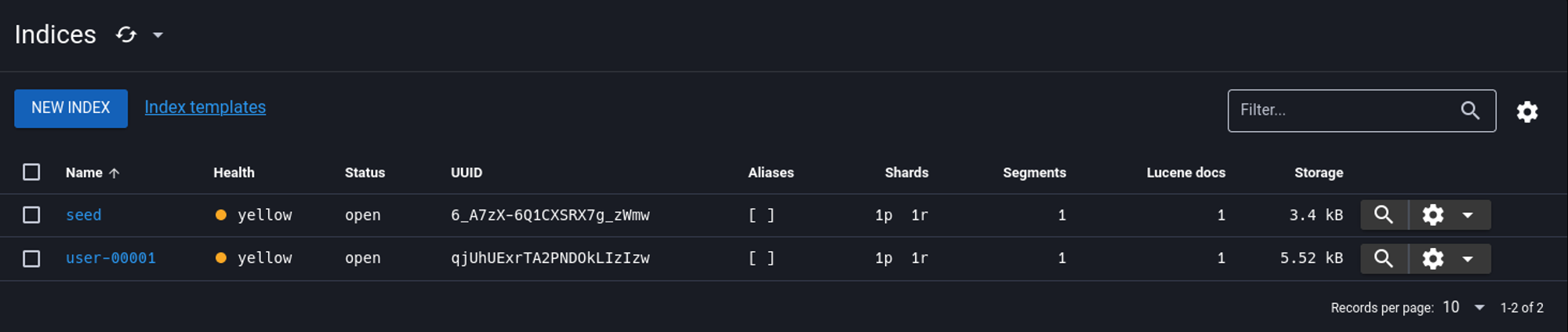1568x332 pixels.
Task: Search documents in the user-00001 index
Action: click(x=1384, y=258)
